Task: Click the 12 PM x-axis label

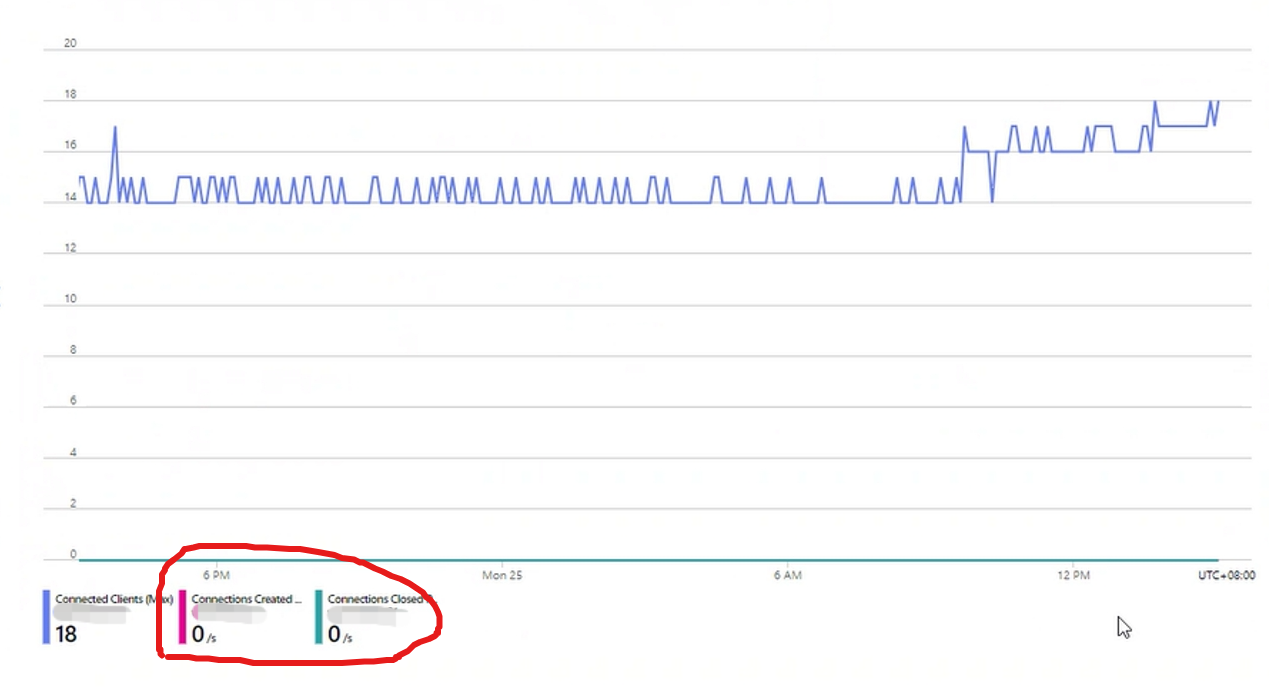Action: click(x=1073, y=575)
